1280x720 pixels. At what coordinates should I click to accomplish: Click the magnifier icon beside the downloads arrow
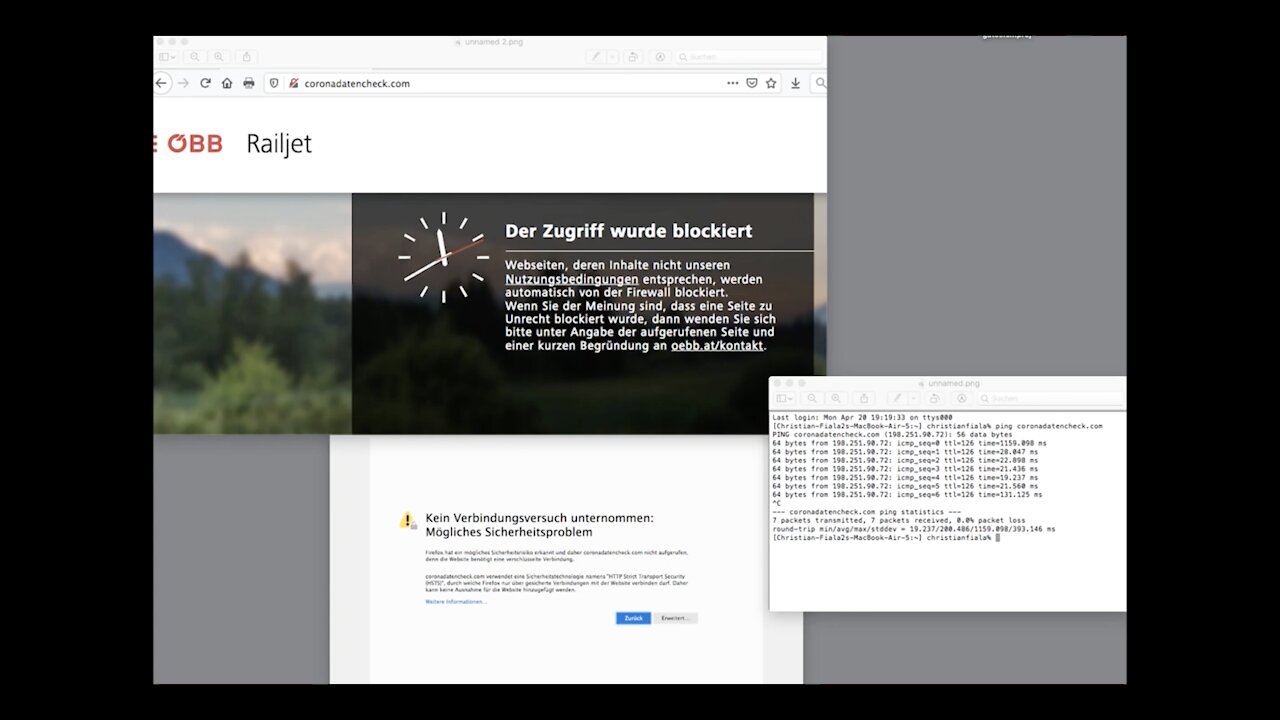click(820, 83)
